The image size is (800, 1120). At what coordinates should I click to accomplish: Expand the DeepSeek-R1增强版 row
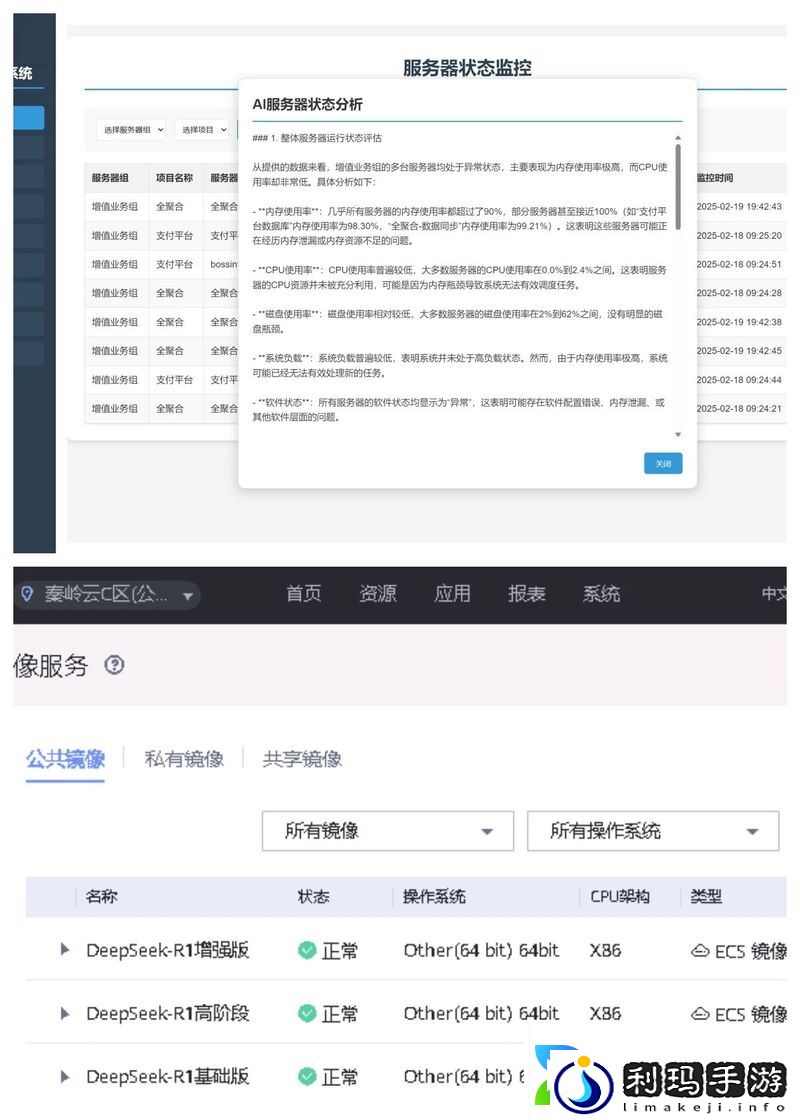click(x=63, y=951)
